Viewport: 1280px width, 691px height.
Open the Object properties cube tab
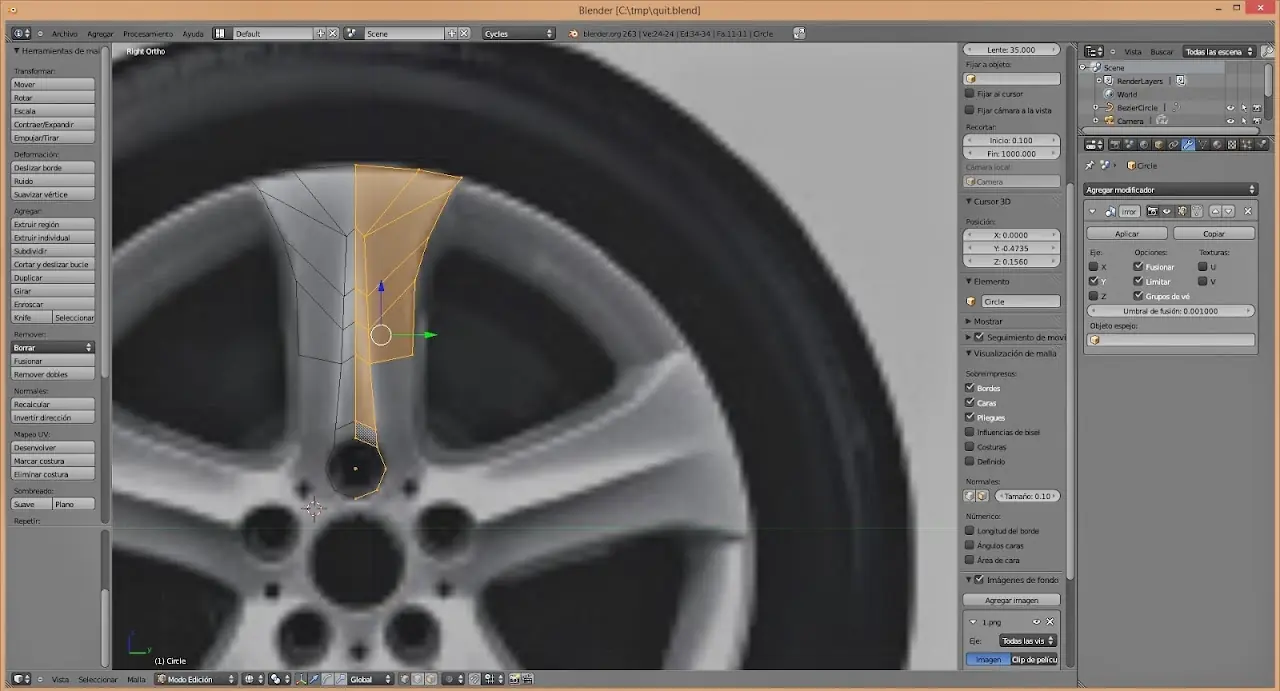coord(1159,144)
